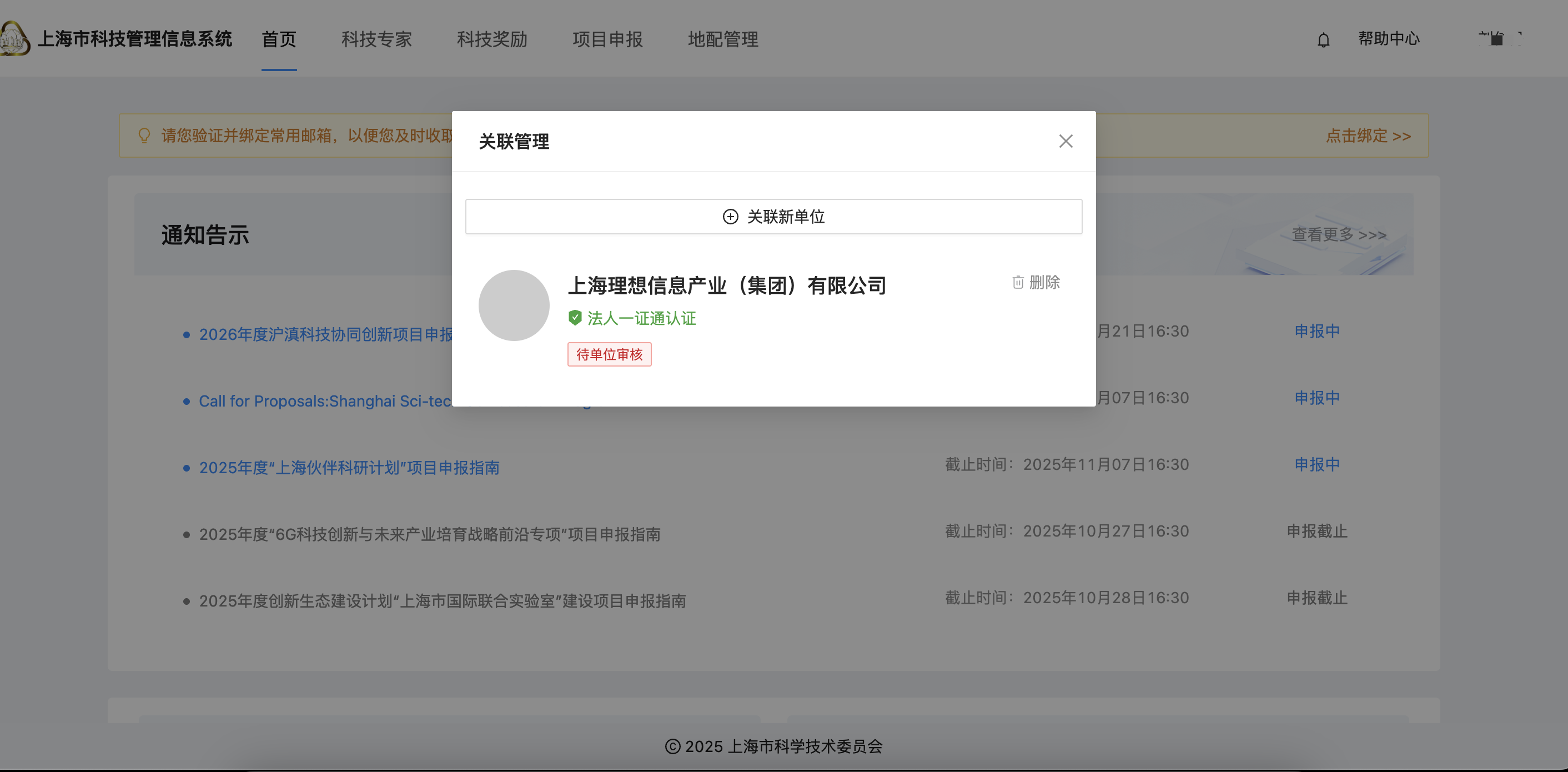Go to 项目申报 page
This screenshot has height=772, width=1568.
607,39
